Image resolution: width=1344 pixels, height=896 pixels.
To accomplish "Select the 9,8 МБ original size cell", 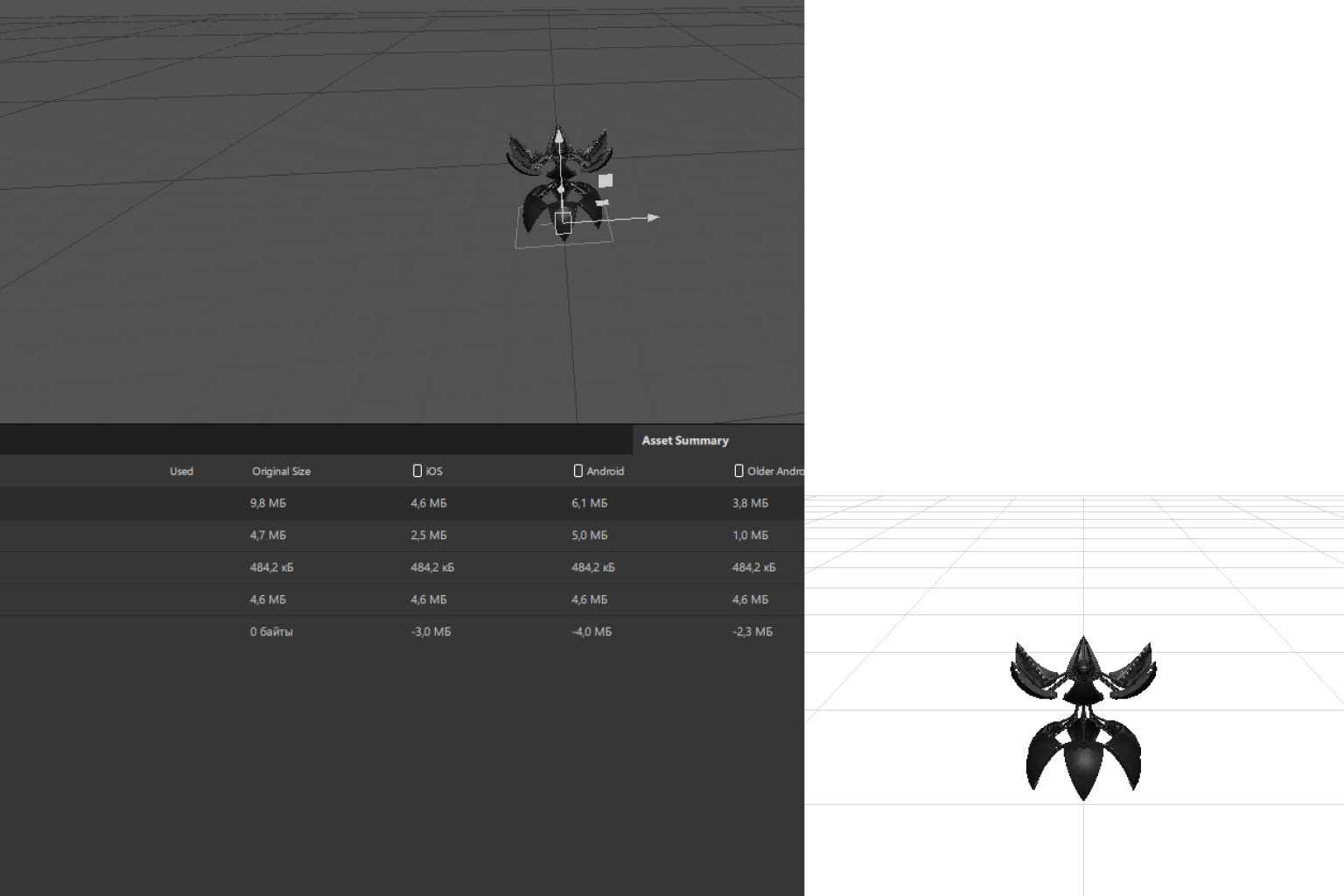I will point(268,503).
